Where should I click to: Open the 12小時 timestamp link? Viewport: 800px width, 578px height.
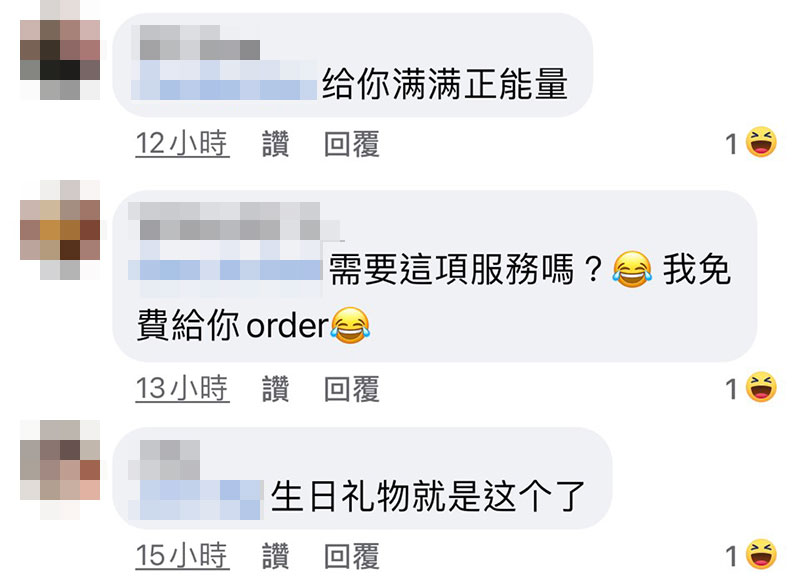(182, 143)
